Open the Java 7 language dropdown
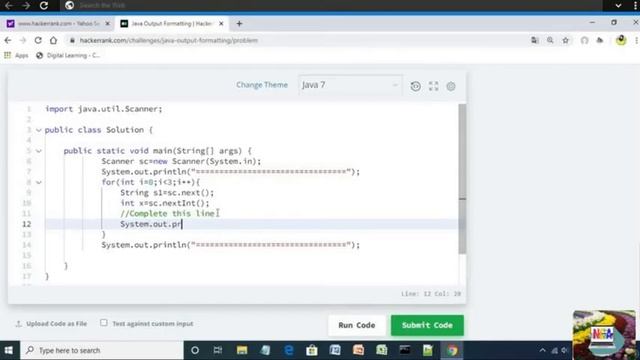Screen dimensions: 640x360 350,85
